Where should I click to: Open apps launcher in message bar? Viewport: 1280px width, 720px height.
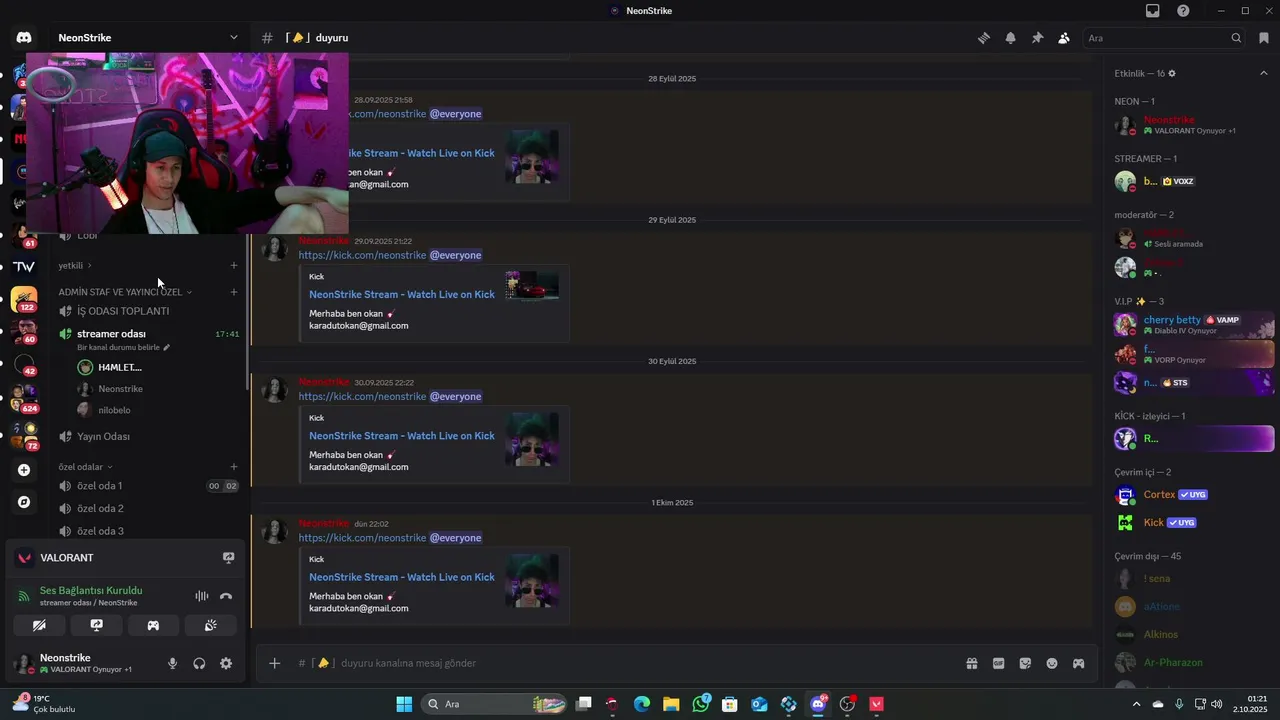point(1079,663)
